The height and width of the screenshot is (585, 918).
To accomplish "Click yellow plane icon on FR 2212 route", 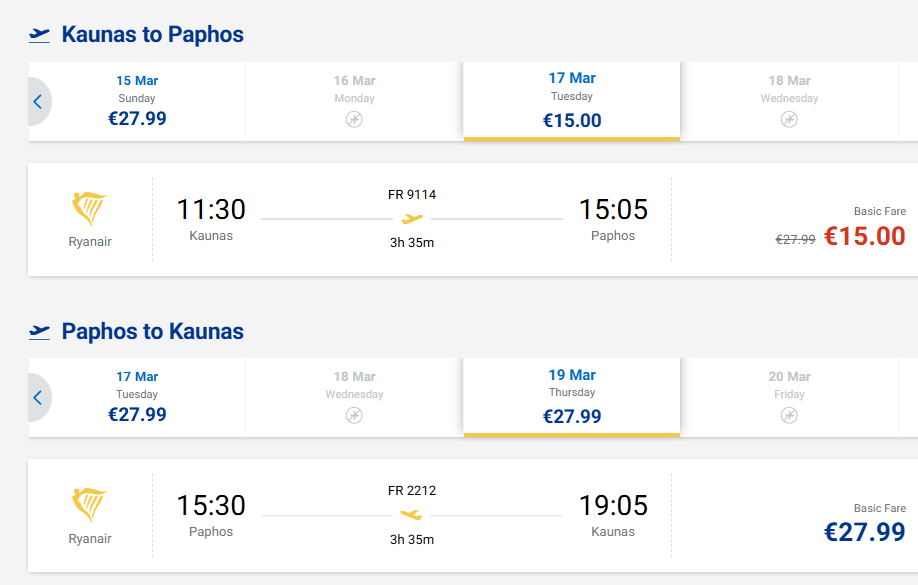I will pos(411,515).
